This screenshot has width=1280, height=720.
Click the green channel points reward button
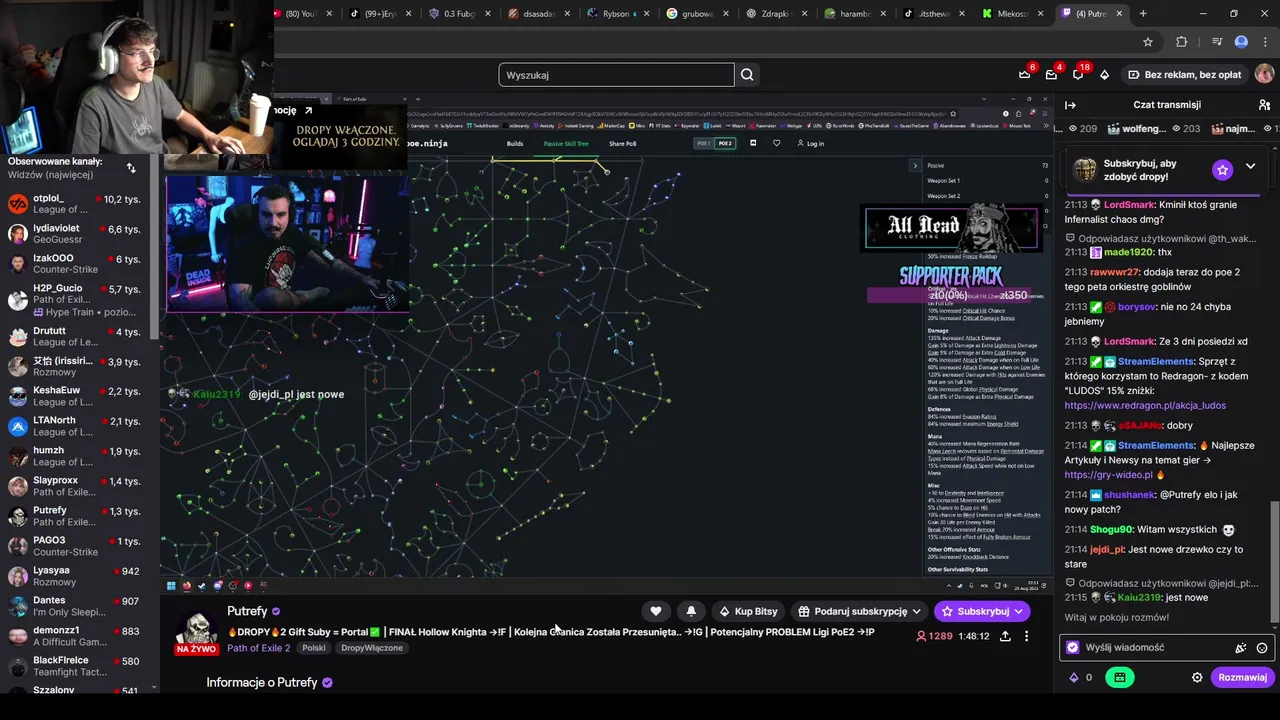(x=1120, y=677)
